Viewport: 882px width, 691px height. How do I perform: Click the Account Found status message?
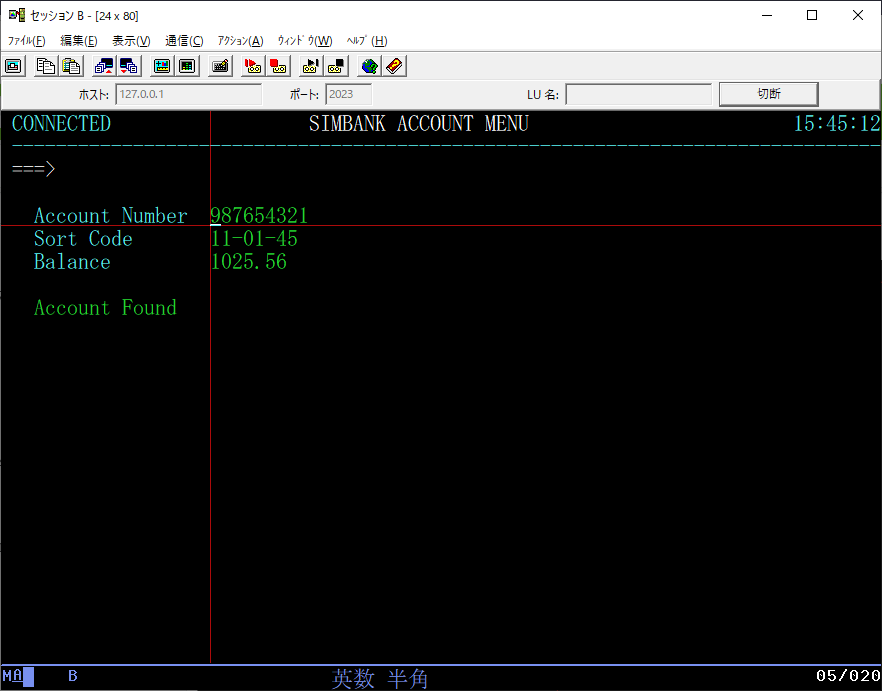[105, 308]
